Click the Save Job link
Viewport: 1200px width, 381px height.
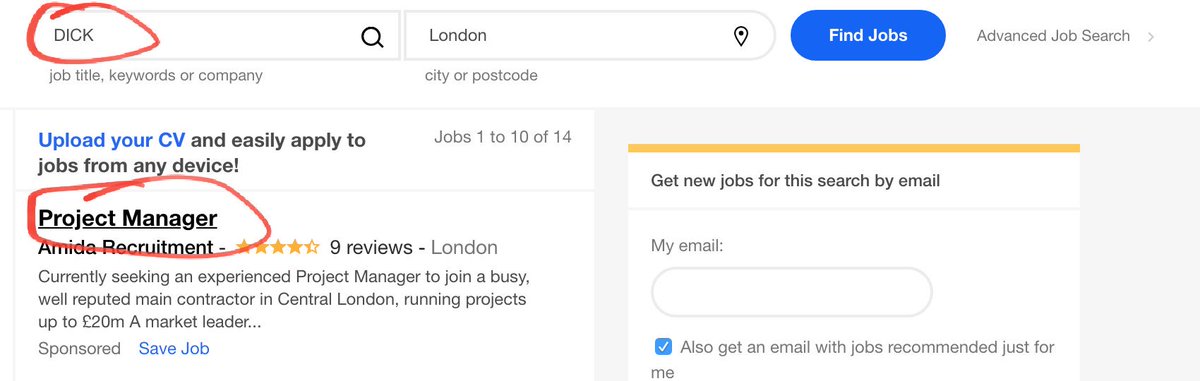coord(174,349)
